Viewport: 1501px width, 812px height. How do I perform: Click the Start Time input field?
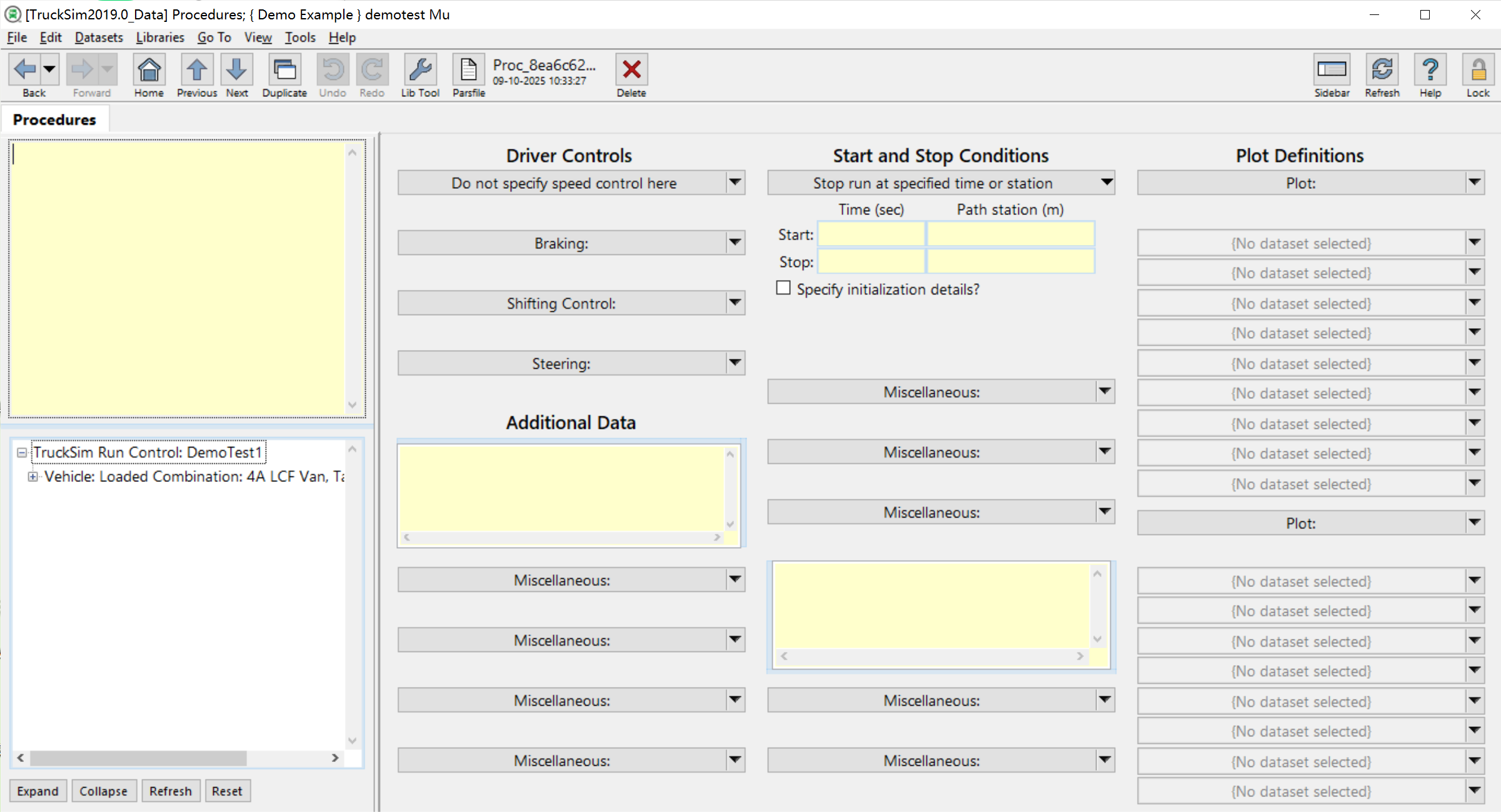point(871,234)
